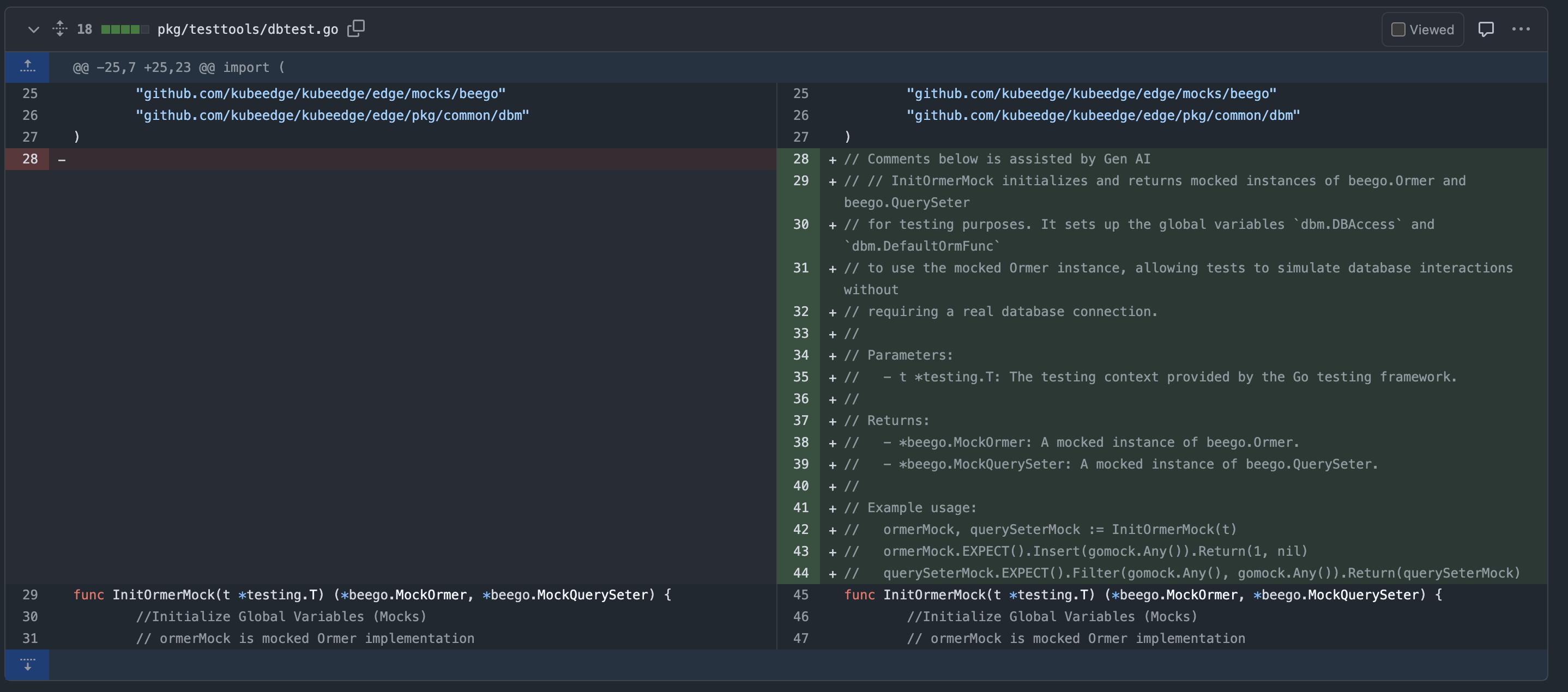The height and width of the screenshot is (692, 1568).
Task: Copy the dbtest.go file path
Action: pyautogui.click(x=356, y=28)
